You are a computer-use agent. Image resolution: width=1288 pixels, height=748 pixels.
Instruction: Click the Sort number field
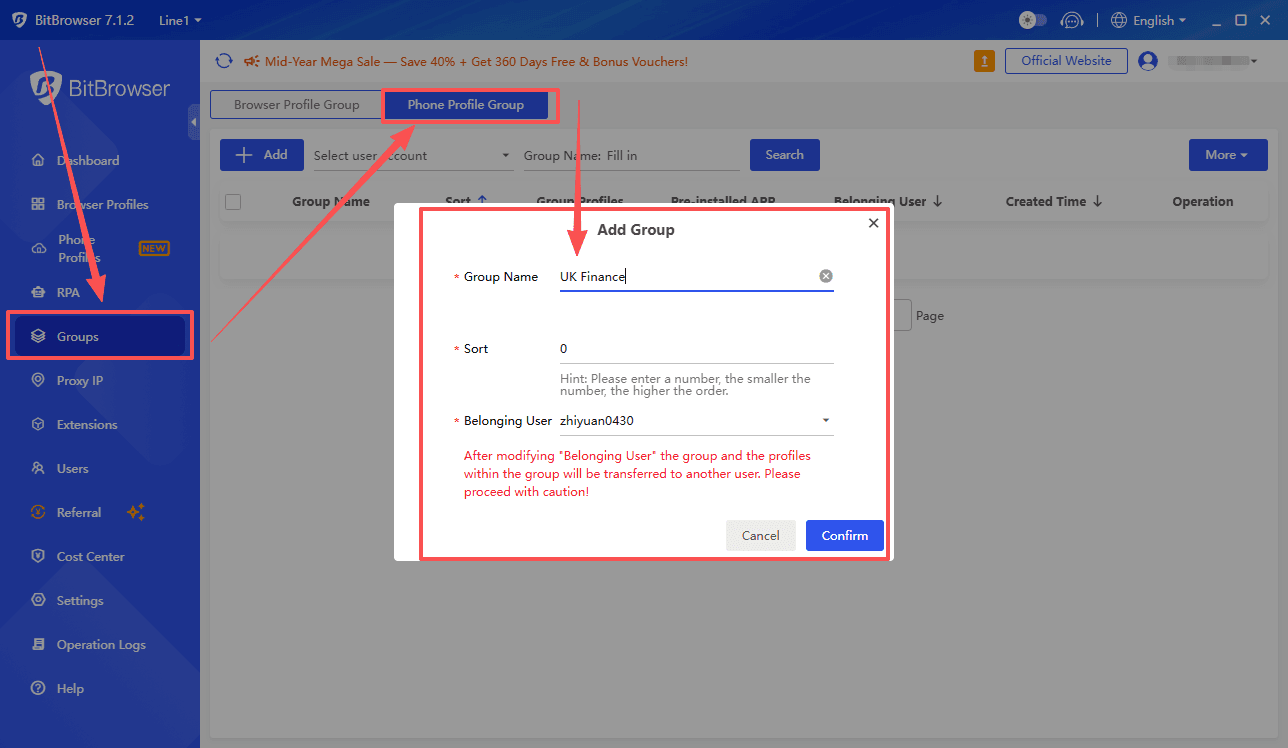point(697,349)
